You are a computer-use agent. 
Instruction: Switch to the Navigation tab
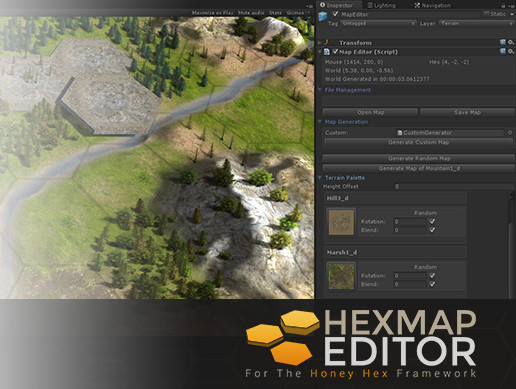click(x=432, y=5)
